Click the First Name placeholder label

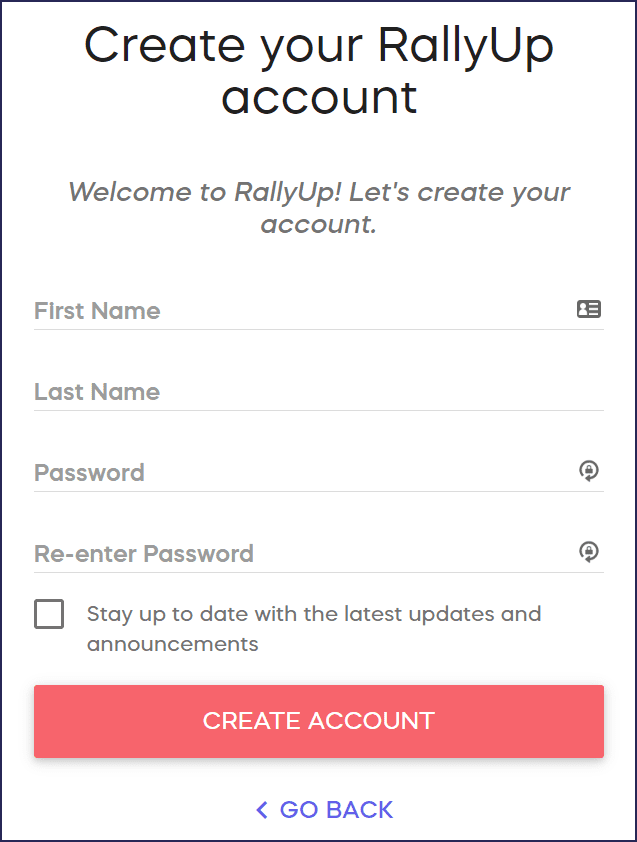pos(97,311)
